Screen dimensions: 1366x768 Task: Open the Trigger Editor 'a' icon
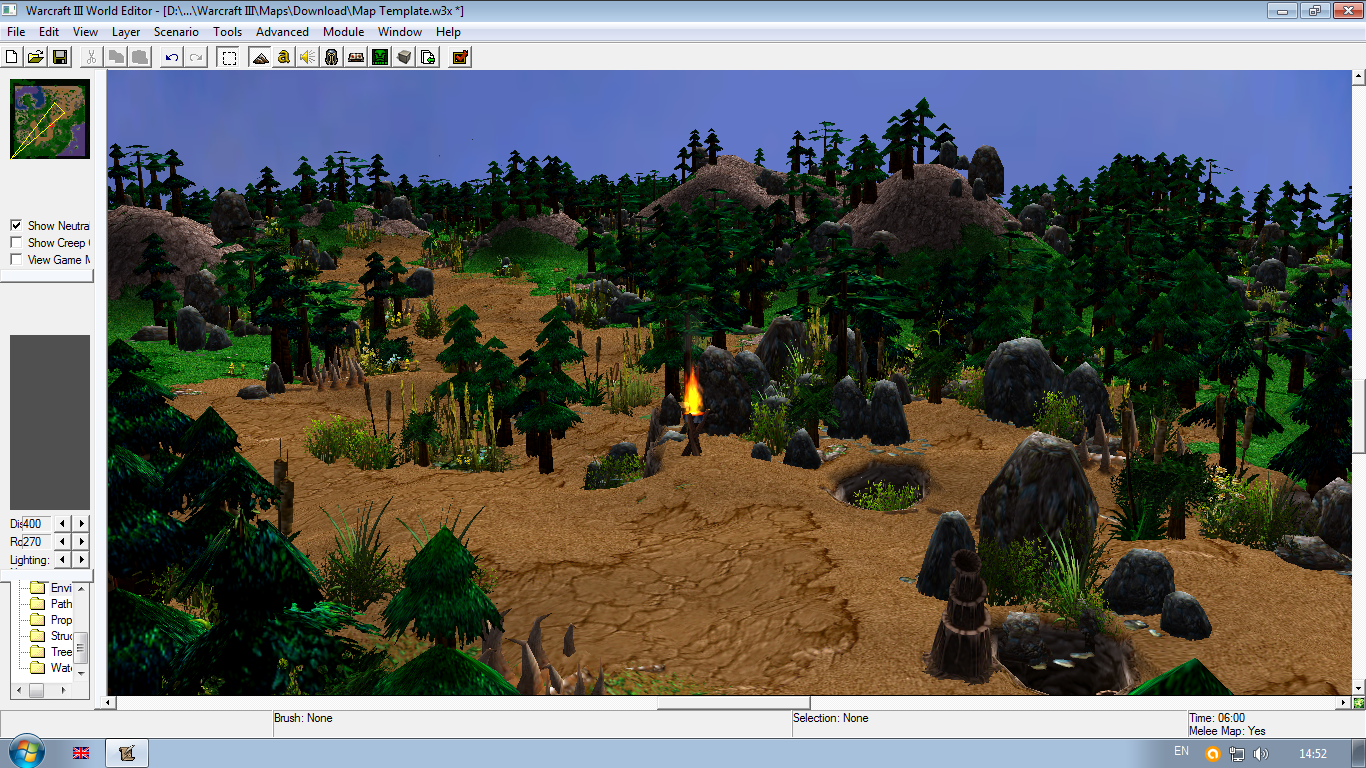pyautogui.click(x=284, y=57)
